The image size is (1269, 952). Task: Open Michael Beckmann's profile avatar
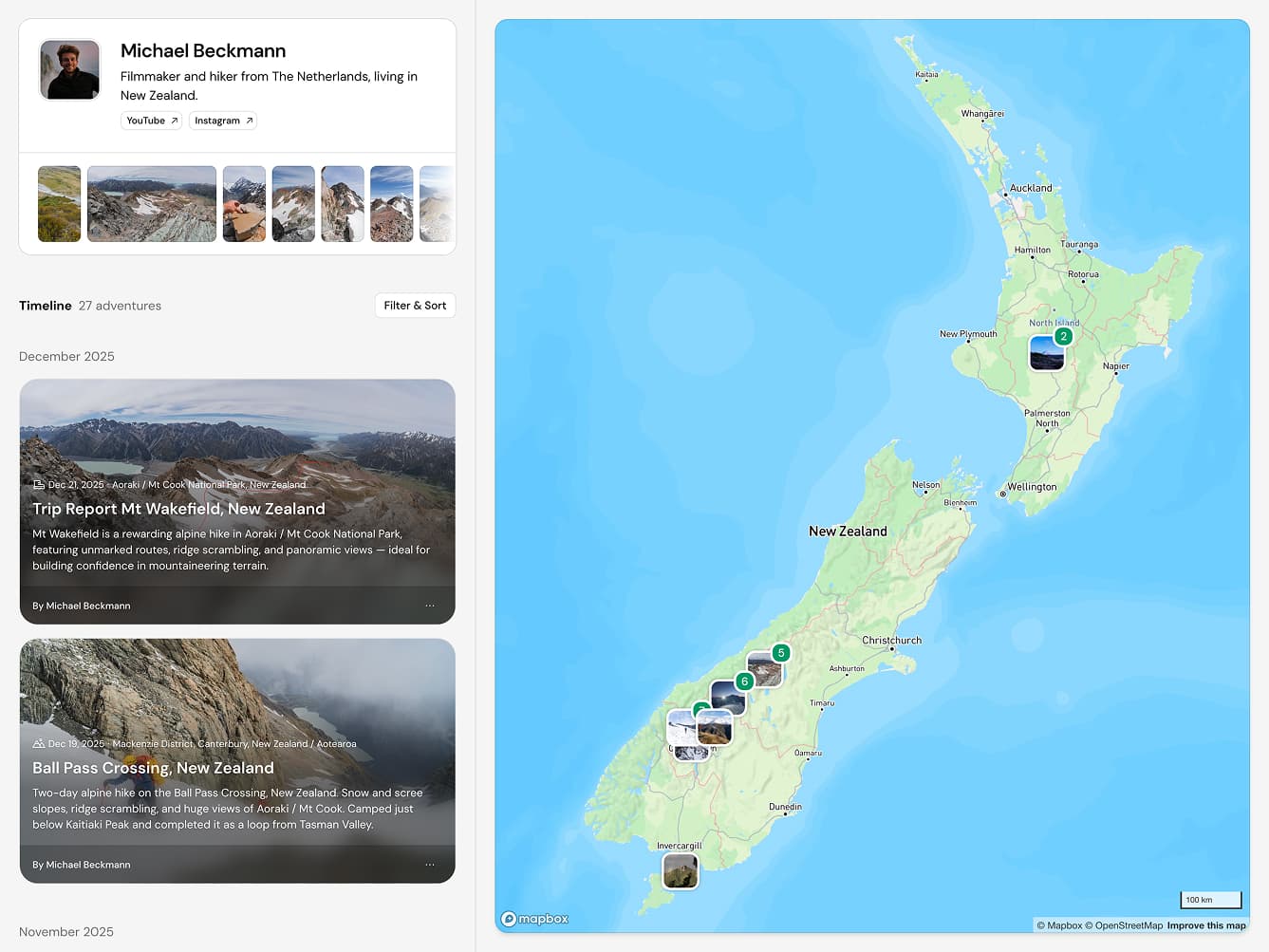pos(69,69)
